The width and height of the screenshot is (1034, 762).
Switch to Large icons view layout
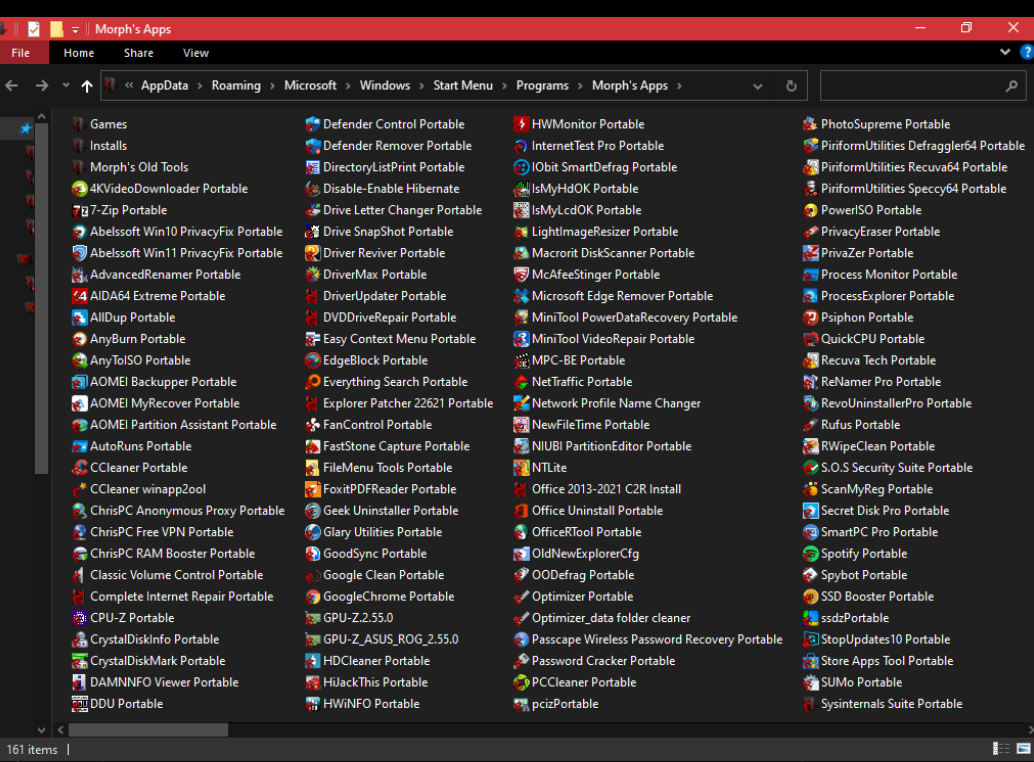(x=1023, y=748)
